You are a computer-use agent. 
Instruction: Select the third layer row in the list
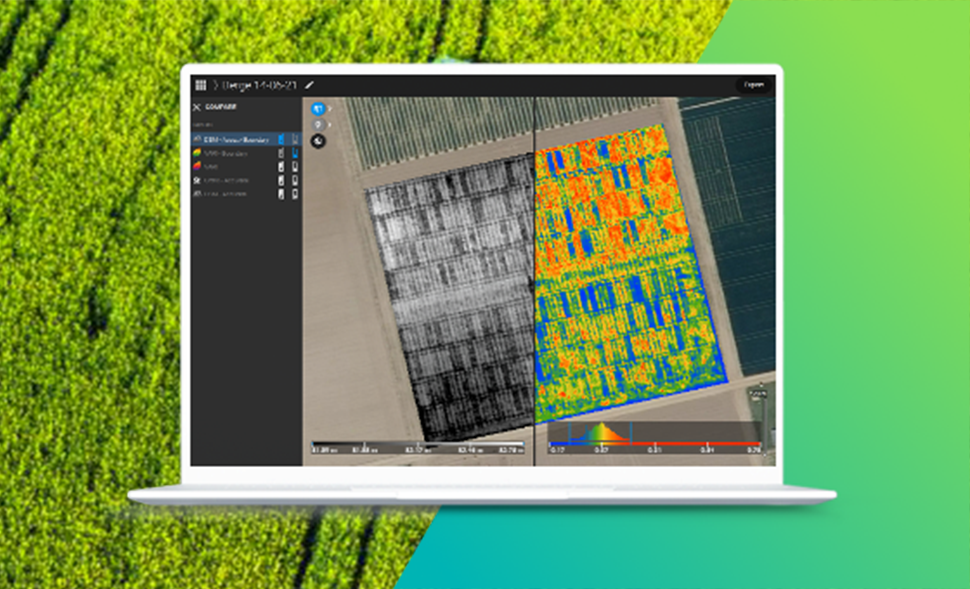(x=246, y=166)
